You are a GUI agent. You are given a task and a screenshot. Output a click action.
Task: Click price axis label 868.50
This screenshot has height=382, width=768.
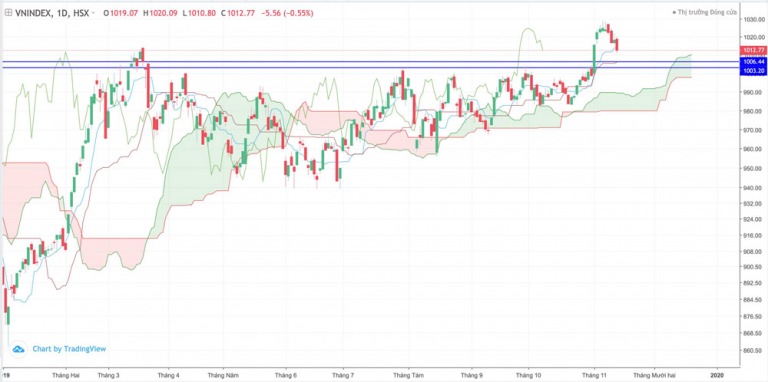pos(754,333)
